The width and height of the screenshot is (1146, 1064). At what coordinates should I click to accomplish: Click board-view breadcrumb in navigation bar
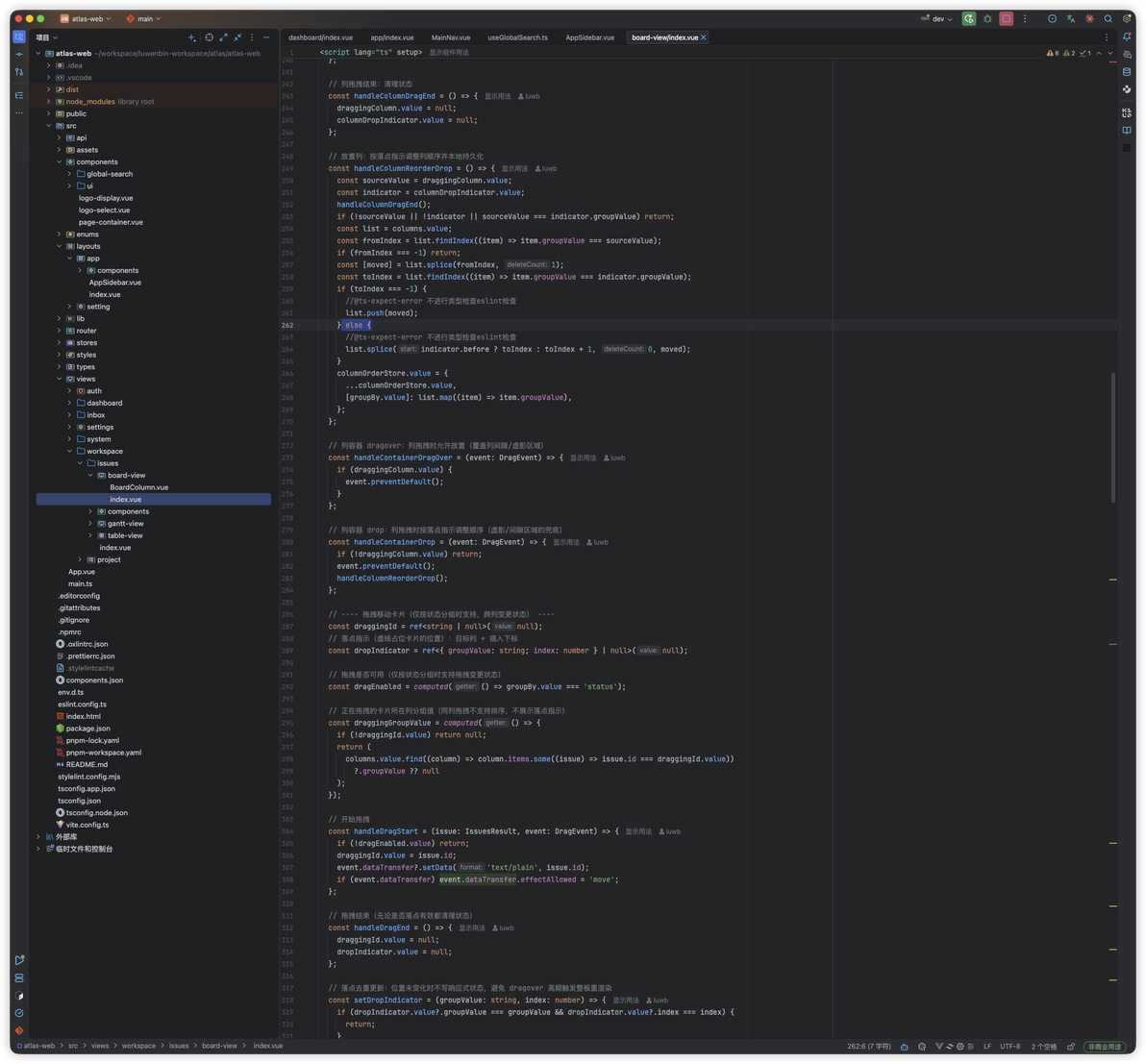pos(219,1047)
